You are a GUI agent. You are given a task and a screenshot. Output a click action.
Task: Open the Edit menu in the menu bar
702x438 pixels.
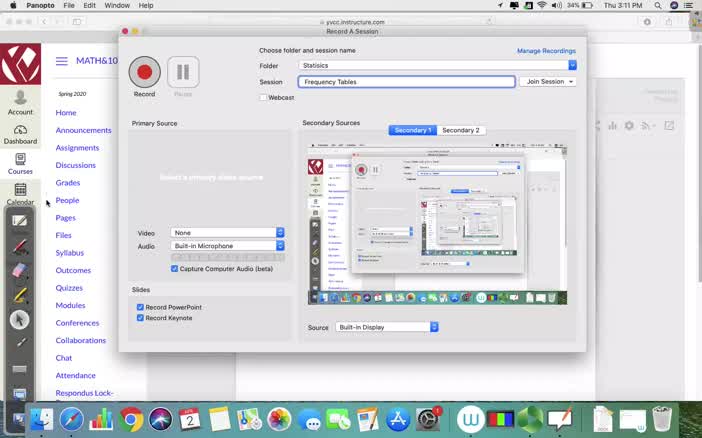tap(90, 5)
